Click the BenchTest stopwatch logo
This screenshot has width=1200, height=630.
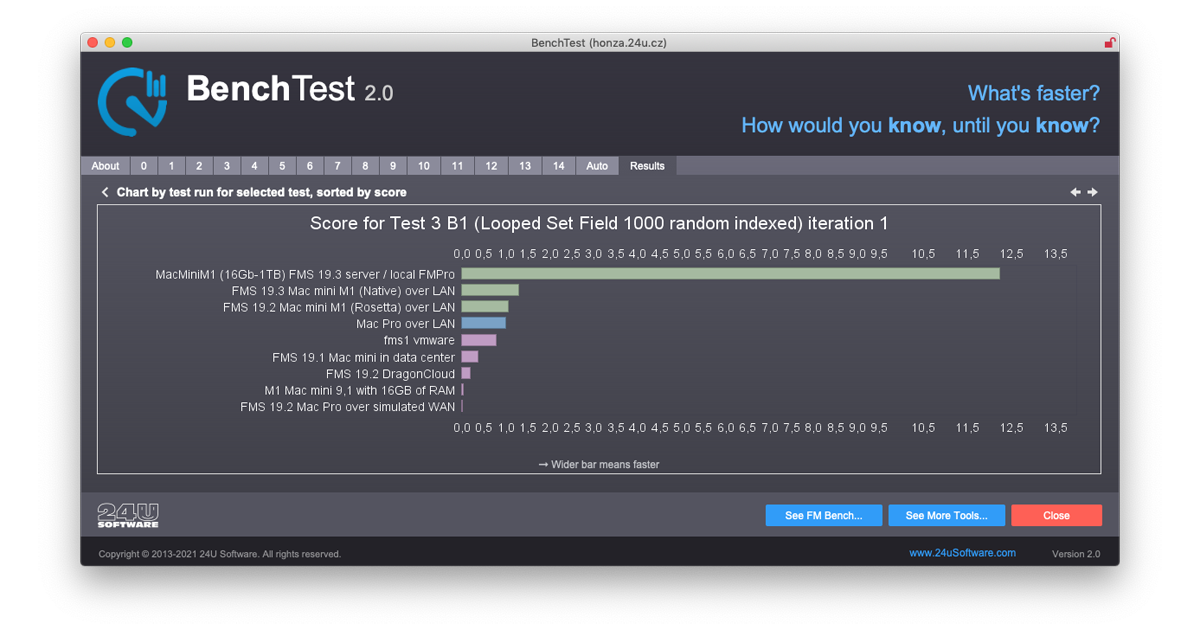[x=132, y=100]
